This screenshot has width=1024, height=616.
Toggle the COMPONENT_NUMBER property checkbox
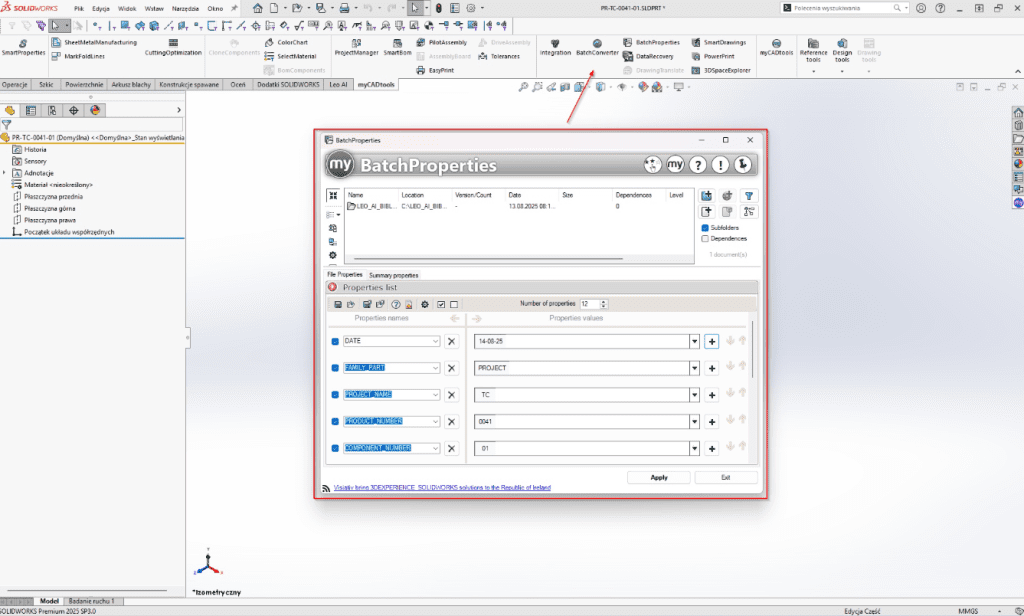pos(335,448)
